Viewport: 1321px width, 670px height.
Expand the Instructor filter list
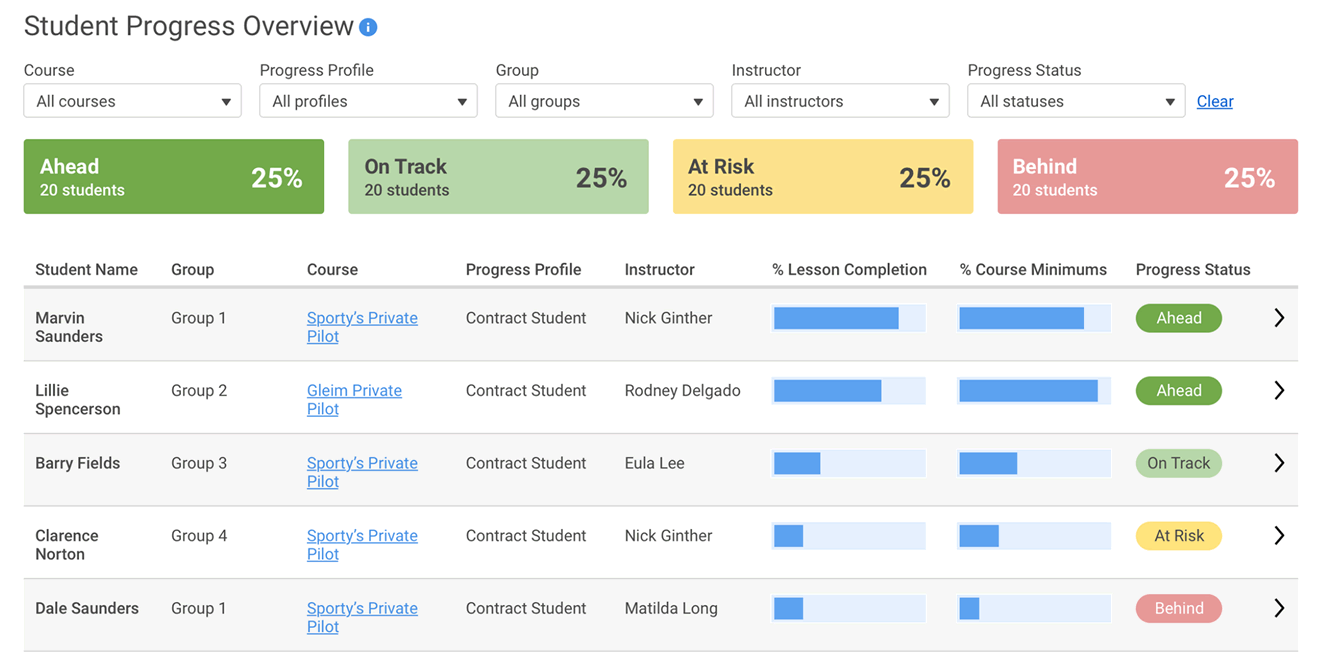point(840,100)
